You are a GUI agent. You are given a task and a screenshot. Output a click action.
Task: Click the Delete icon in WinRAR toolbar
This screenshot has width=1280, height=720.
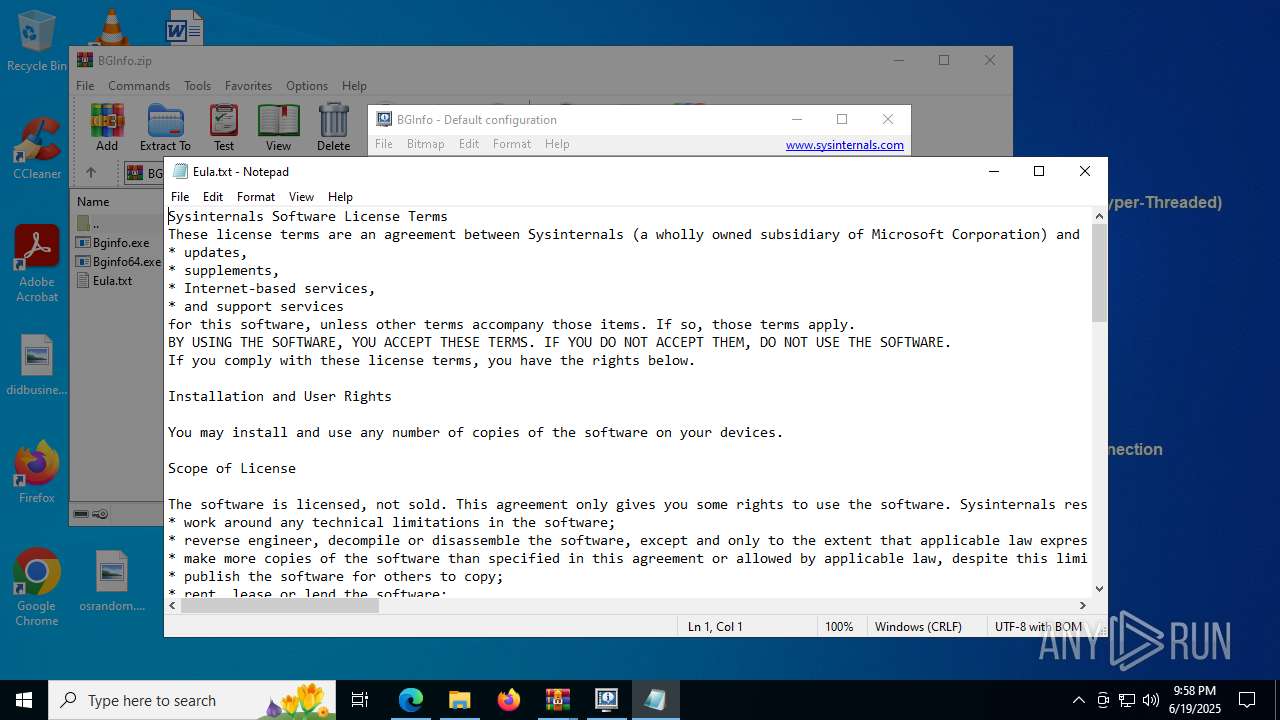click(333, 127)
